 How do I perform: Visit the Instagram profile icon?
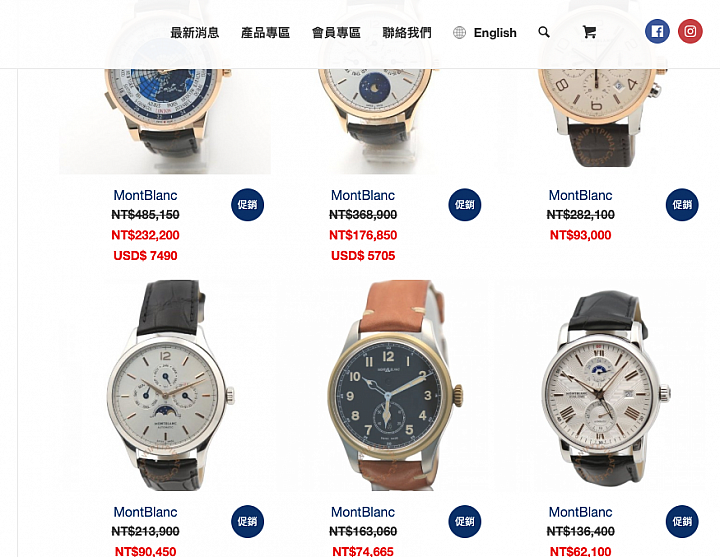pyautogui.click(x=690, y=31)
